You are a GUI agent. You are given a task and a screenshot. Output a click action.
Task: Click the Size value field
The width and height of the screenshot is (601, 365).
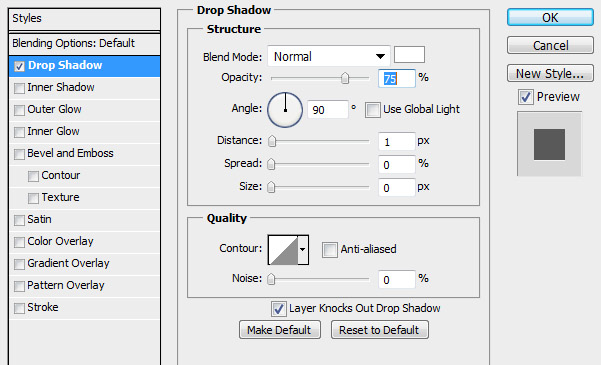pos(397,187)
